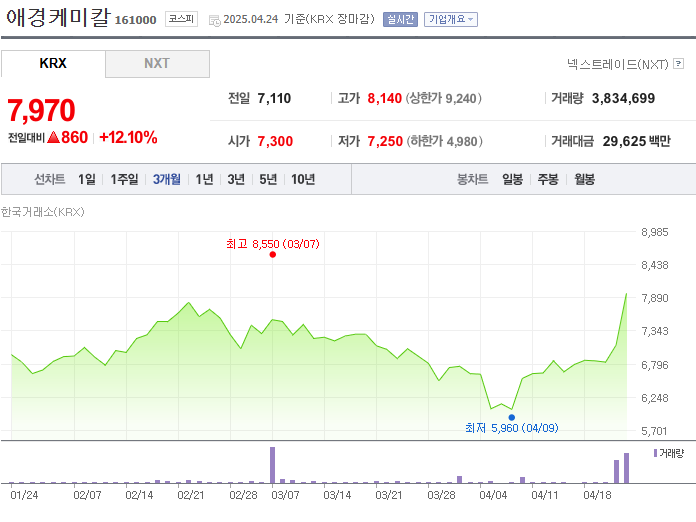Click the current price 7,970
Image resolution: width=696 pixels, height=522 pixels.
point(41,110)
